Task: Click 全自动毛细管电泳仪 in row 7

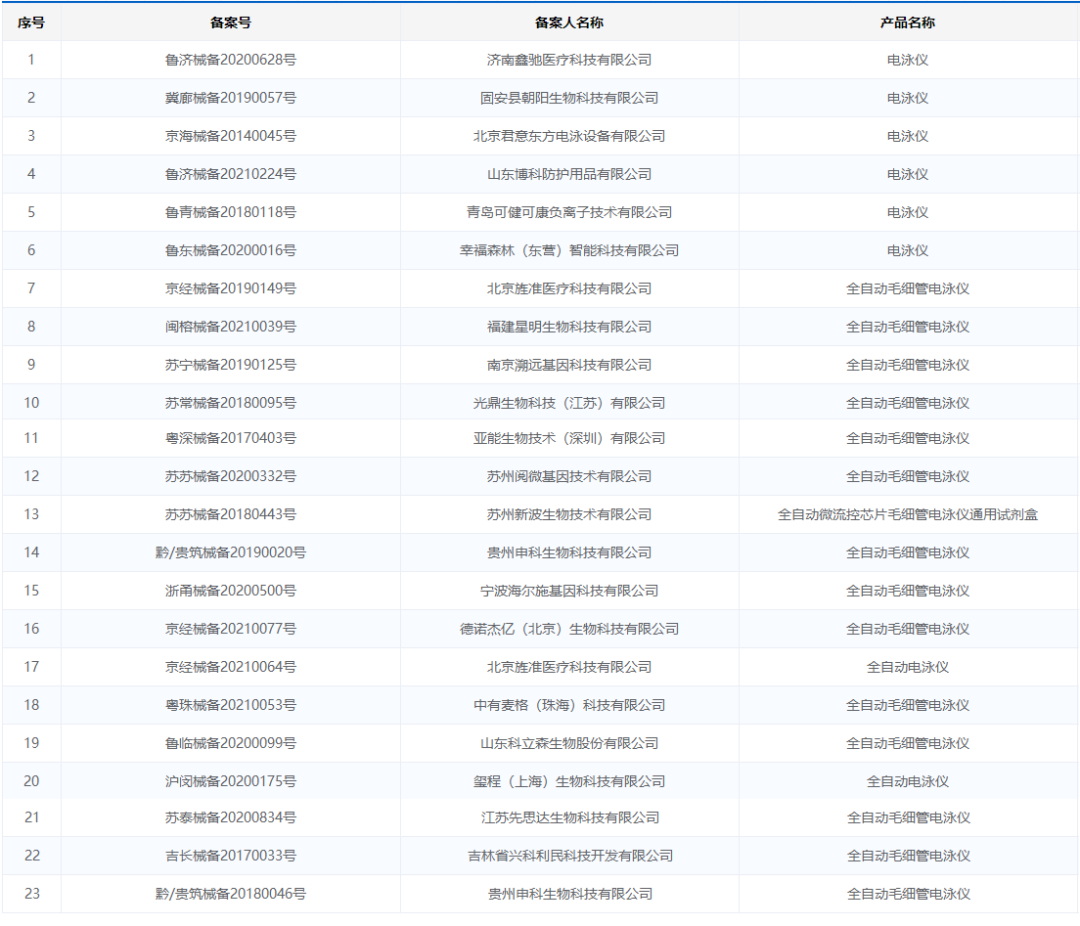Action: point(907,288)
